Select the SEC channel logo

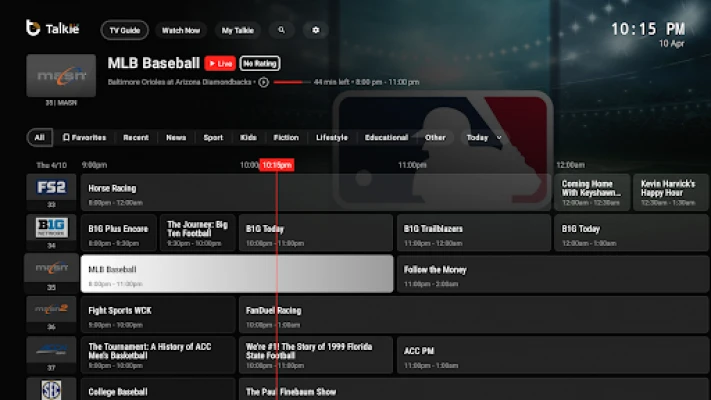51,388
